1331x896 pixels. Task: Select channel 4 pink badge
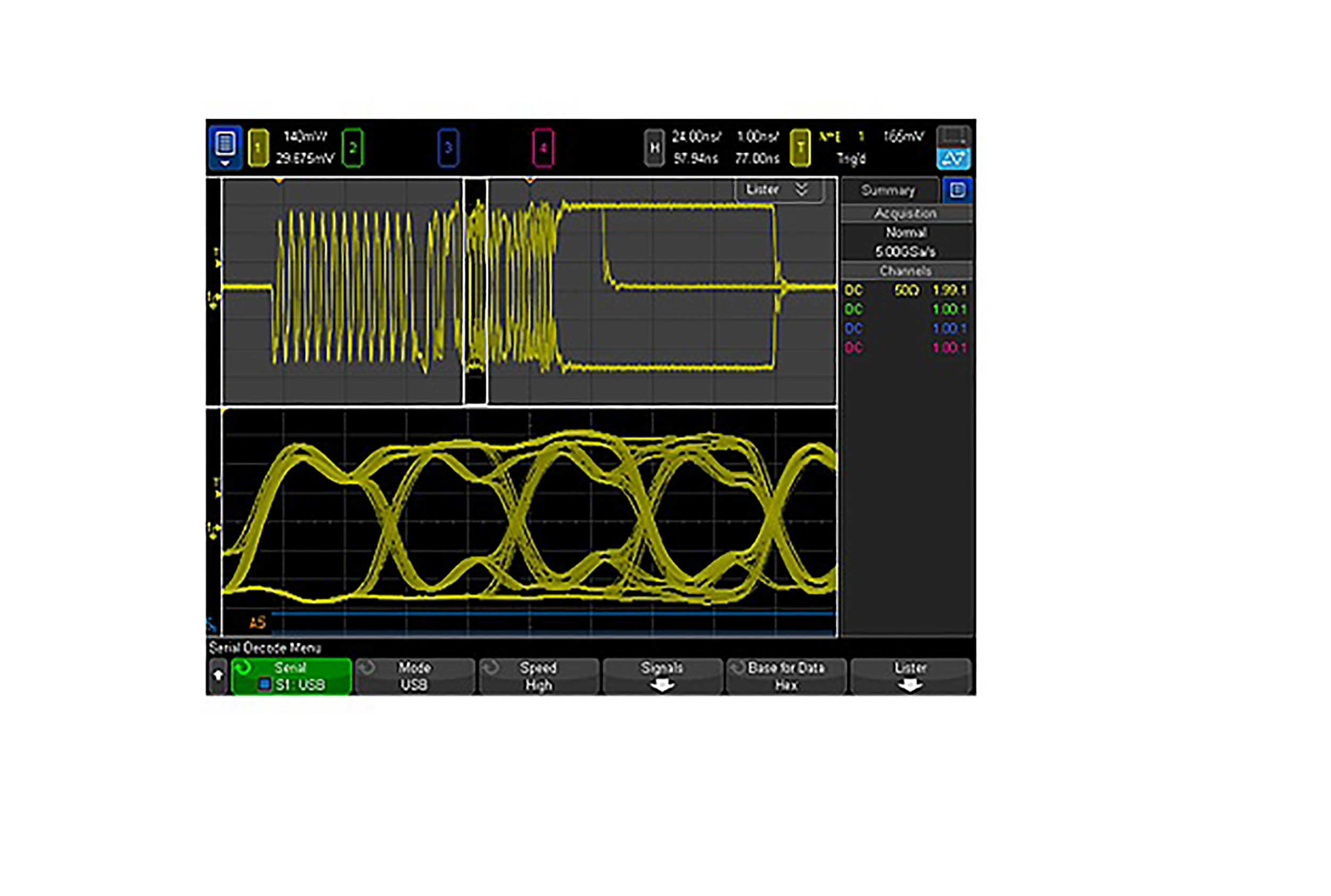click(x=543, y=148)
